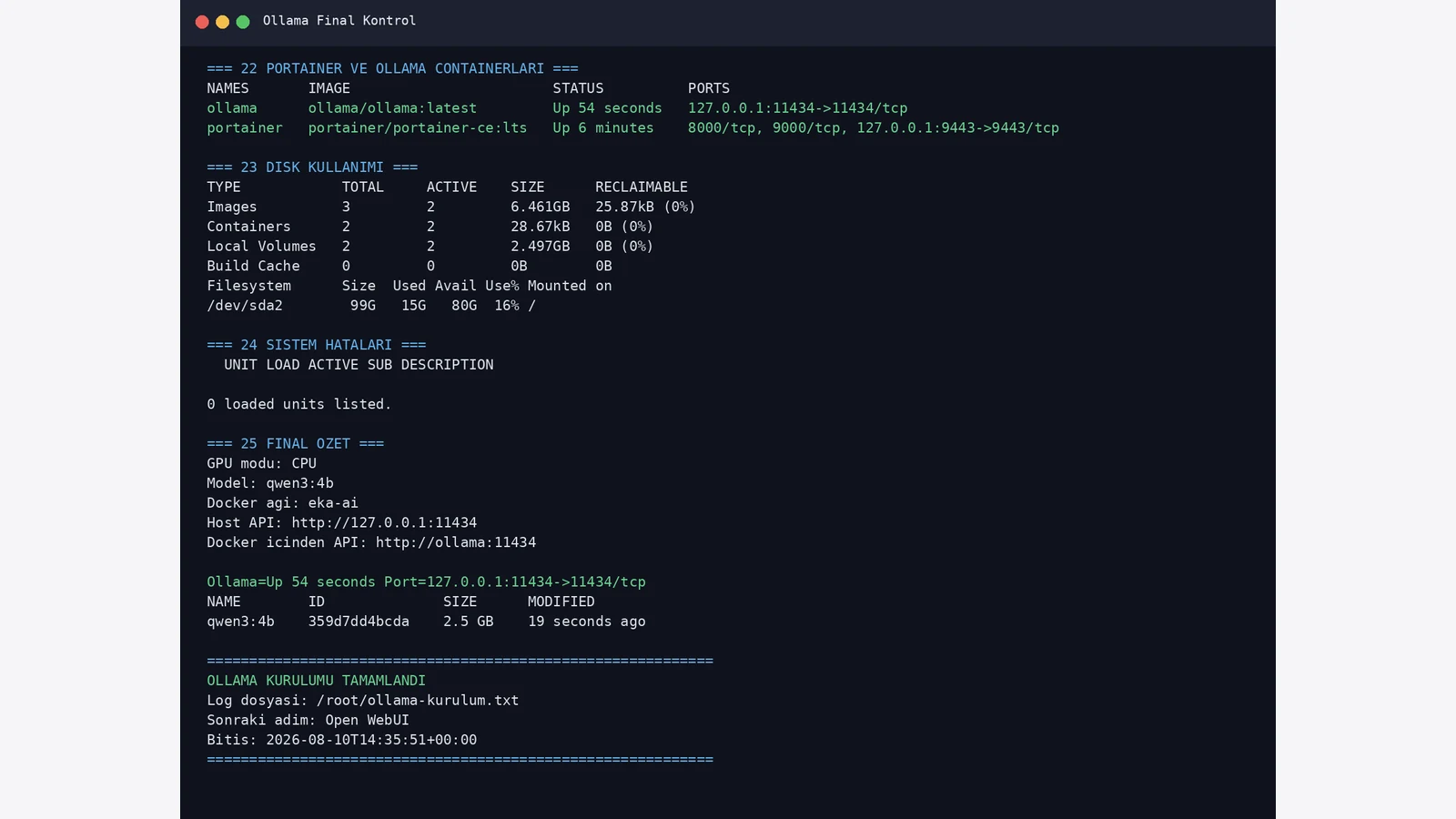Click log path '/root/ollama-kurulum.txt'
This screenshot has width=1456, height=819.
[x=418, y=701]
